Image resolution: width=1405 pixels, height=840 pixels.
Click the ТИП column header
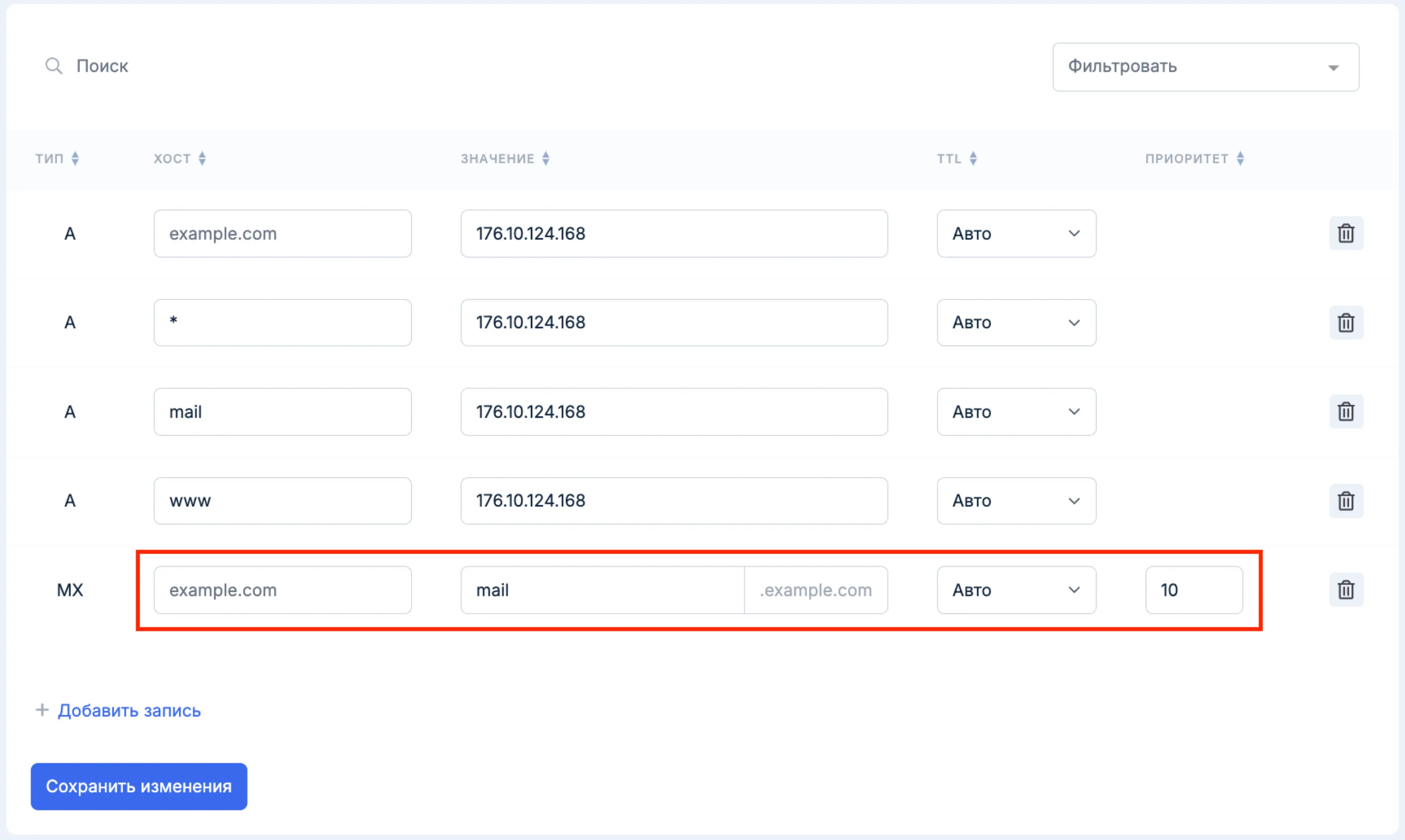[x=49, y=158]
